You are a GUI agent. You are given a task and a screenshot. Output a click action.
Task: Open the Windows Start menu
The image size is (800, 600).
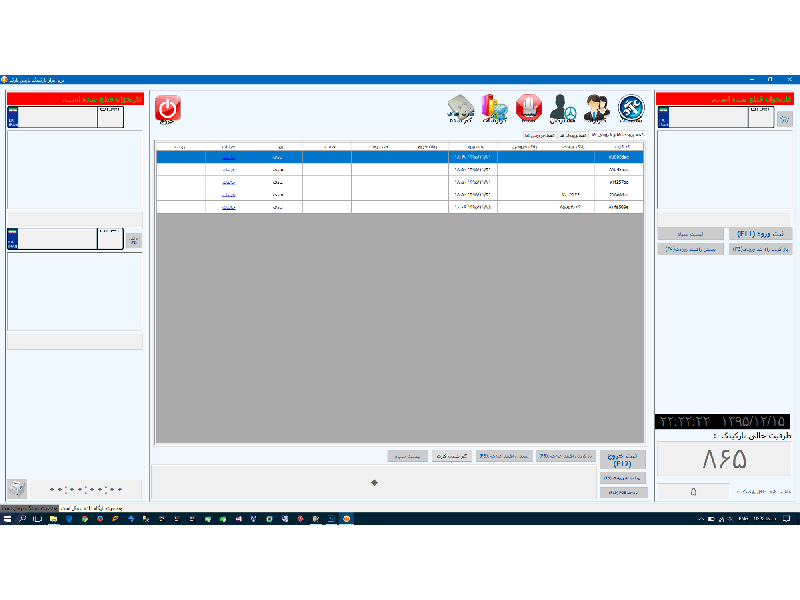(7, 519)
